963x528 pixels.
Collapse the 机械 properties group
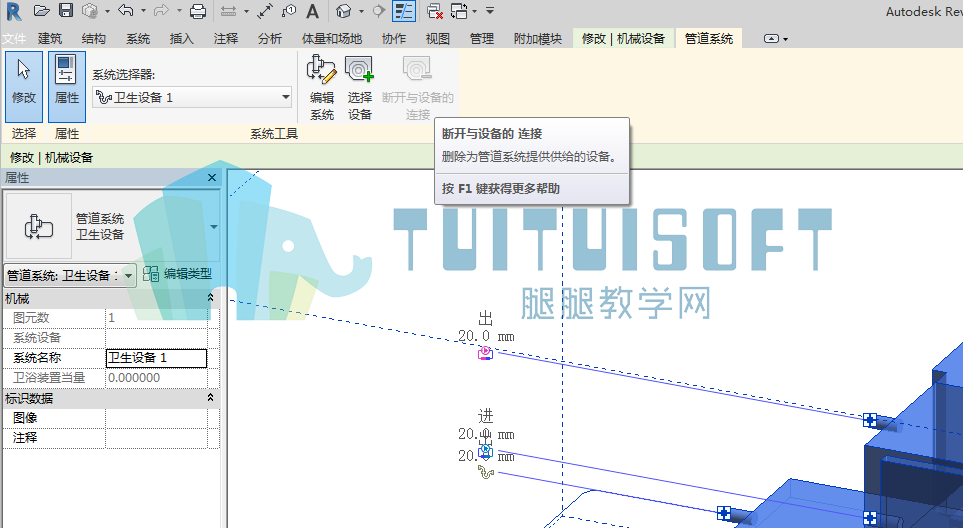210,298
